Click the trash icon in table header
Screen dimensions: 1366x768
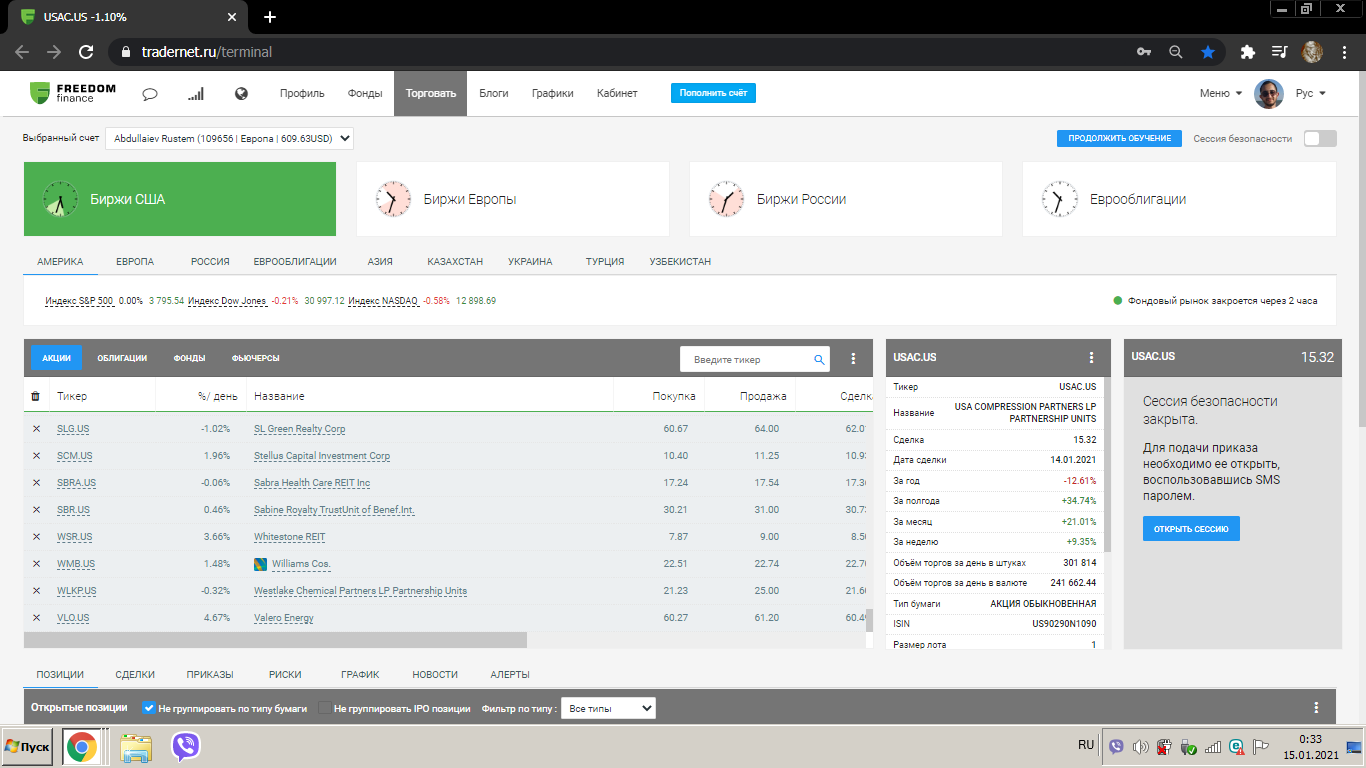(x=36, y=396)
